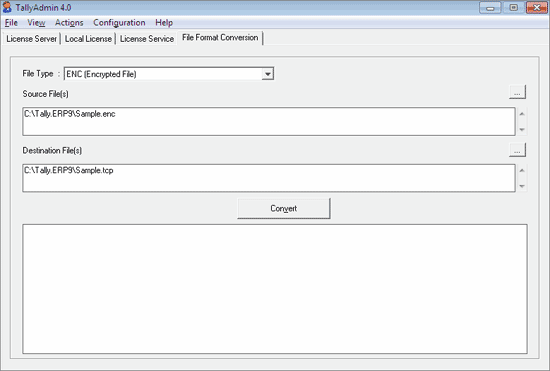Click down arrow beside Destination File(s) box

(x=522, y=186)
